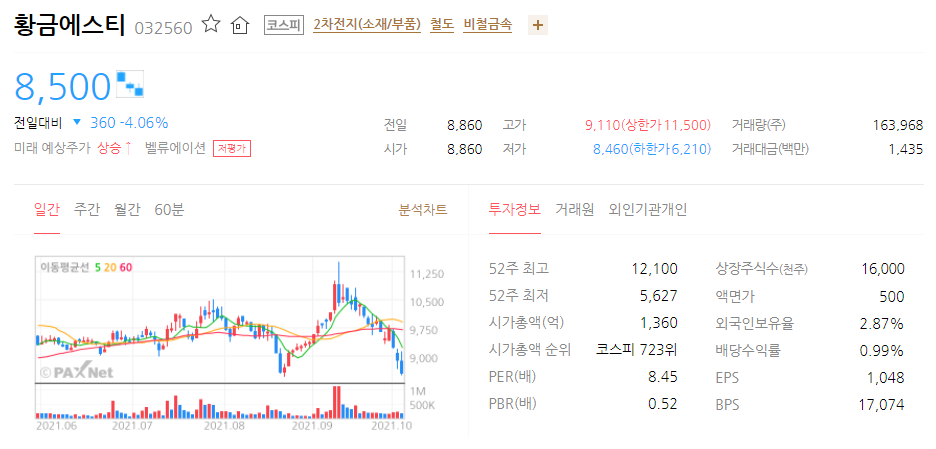
Task: Click the 벨류에이션 label
Action: 176,148
